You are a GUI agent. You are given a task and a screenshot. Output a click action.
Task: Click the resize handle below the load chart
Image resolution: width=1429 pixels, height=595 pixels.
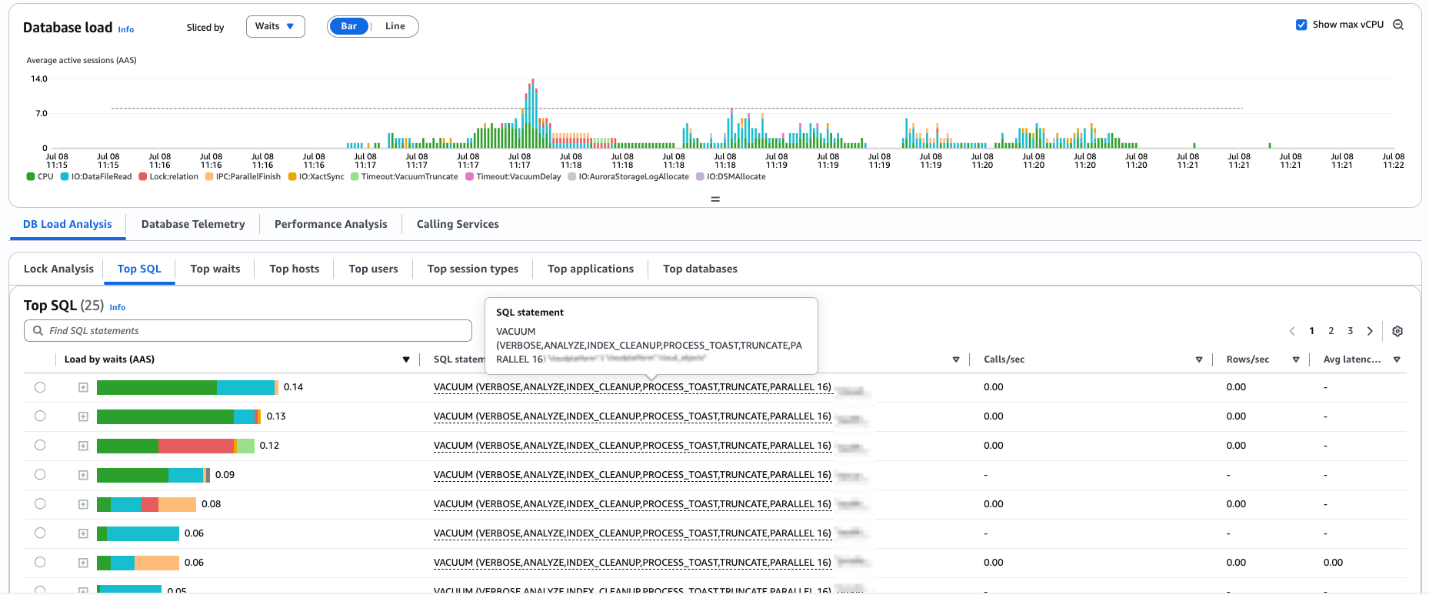click(715, 199)
